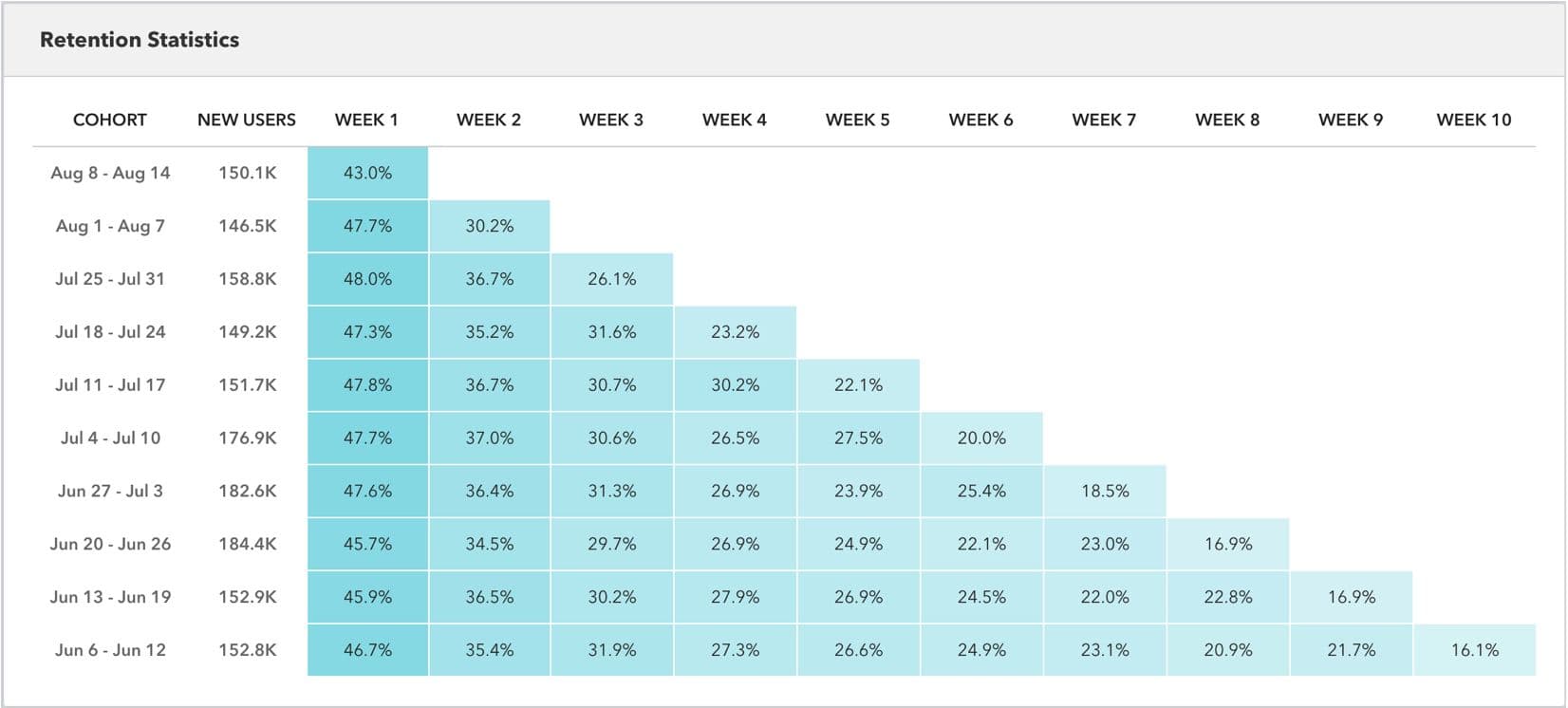Click the Retention Statistics panel title
This screenshot has height=708, width=1568.
click(140, 40)
